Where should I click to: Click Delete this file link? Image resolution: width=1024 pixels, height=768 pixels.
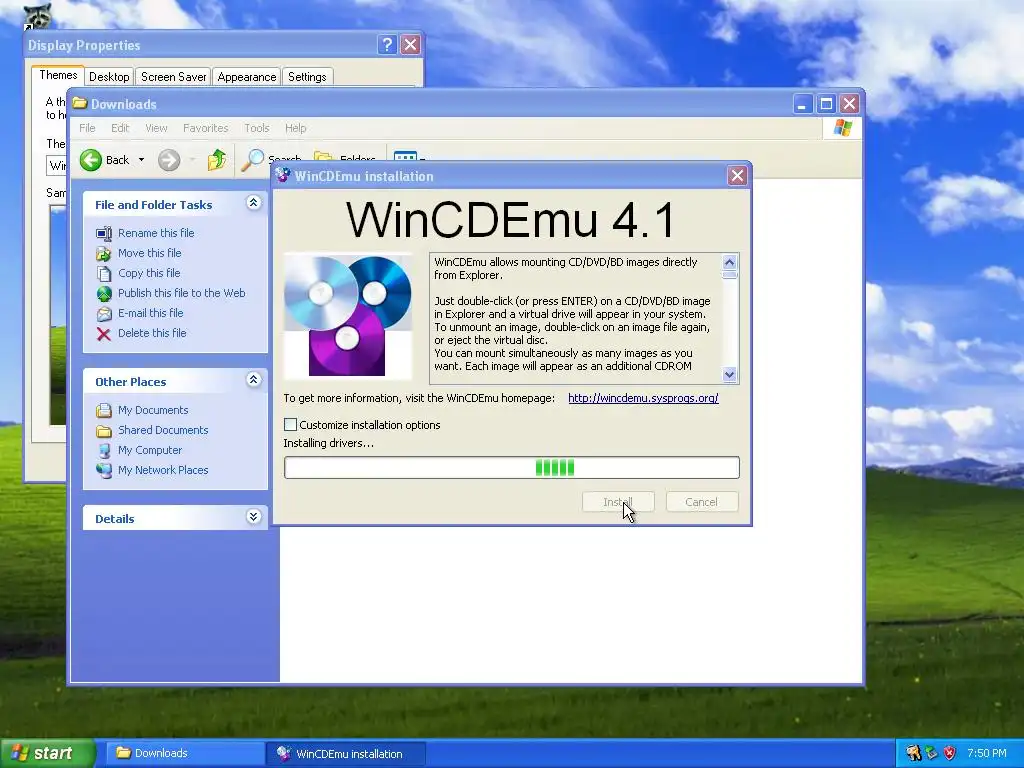[152, 333]
